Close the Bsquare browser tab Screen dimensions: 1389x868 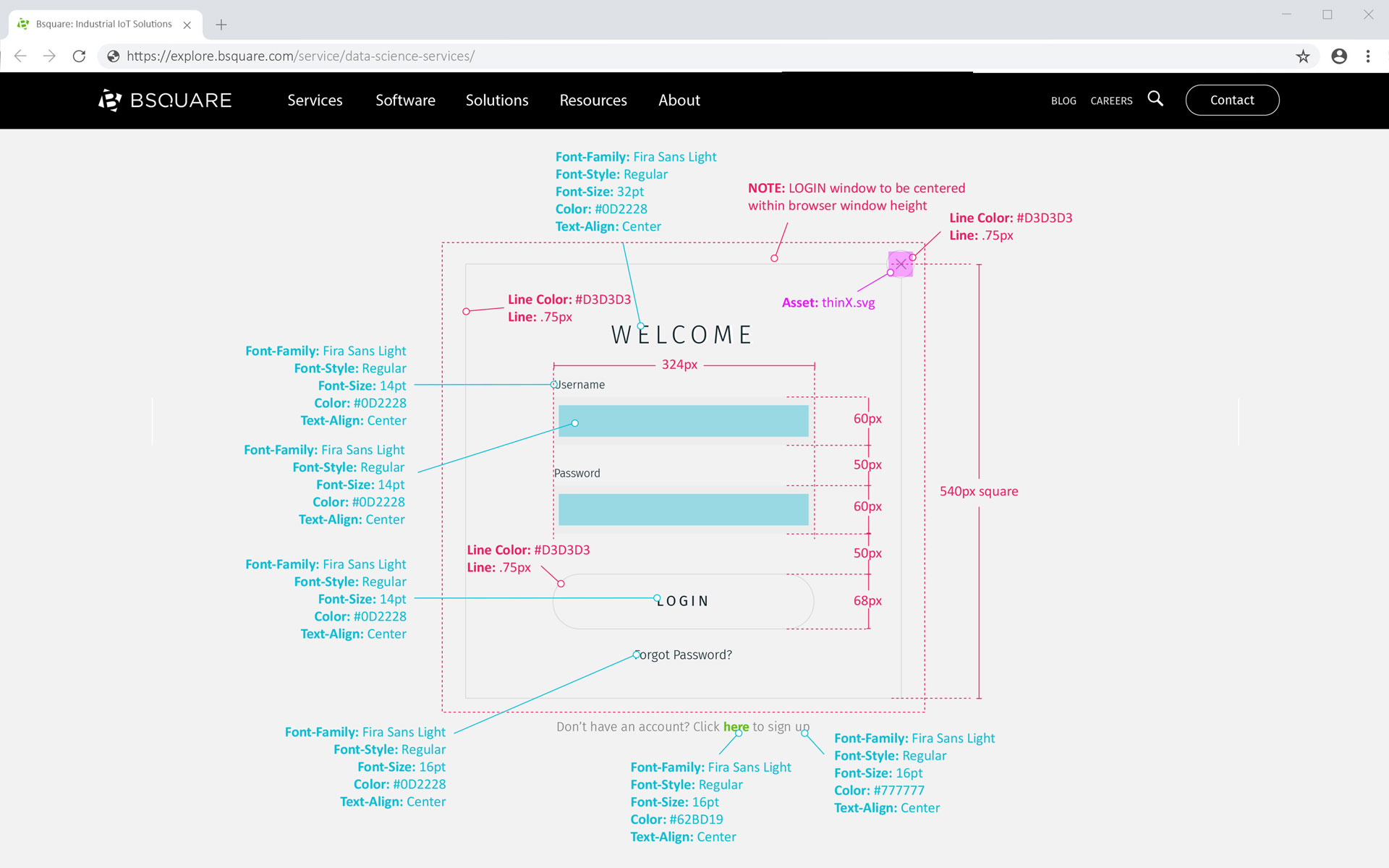[x=187, y=25]
